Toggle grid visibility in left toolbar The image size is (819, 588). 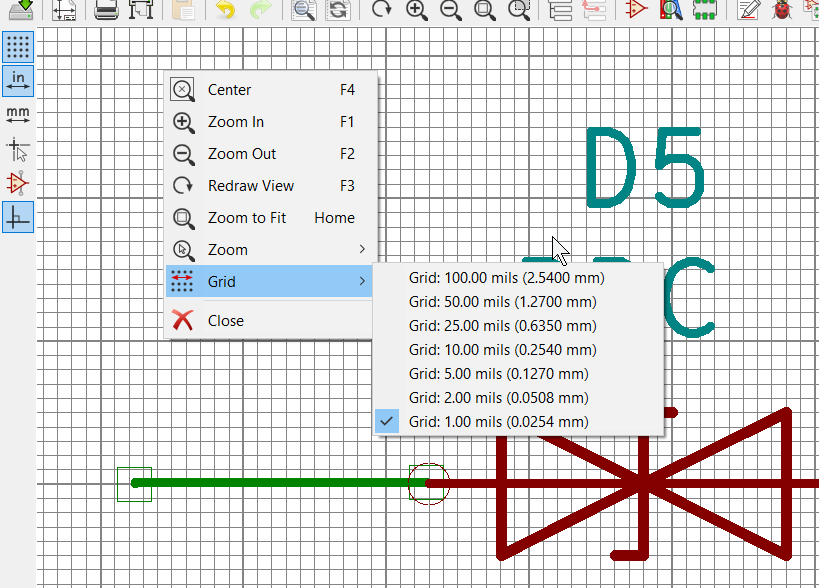tap(18, 47)
